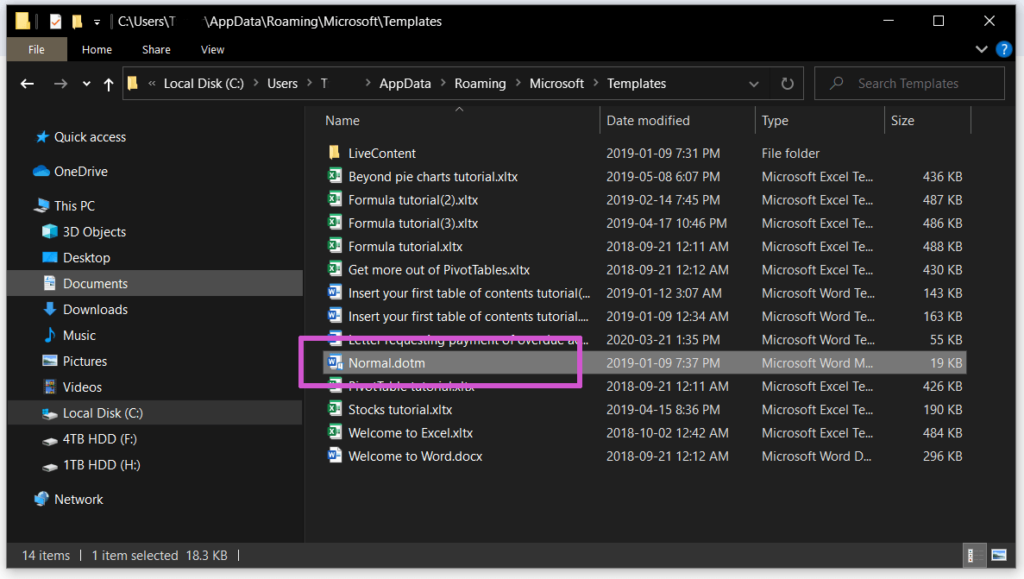This screenshot has height=579, width=1024.
Task: Select the Stocks tutorial.xltx file name
Action: (x=400, y=410)
